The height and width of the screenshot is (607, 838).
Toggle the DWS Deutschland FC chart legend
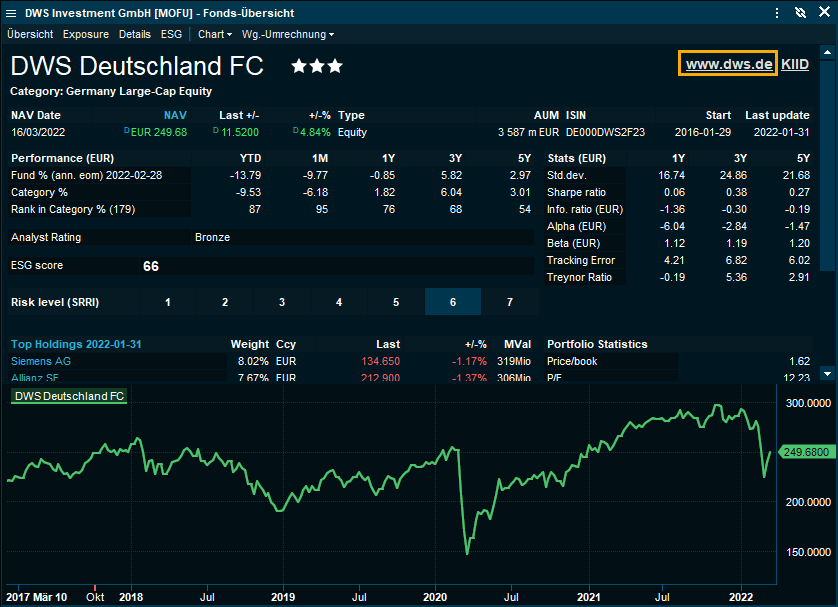point(69,396)
